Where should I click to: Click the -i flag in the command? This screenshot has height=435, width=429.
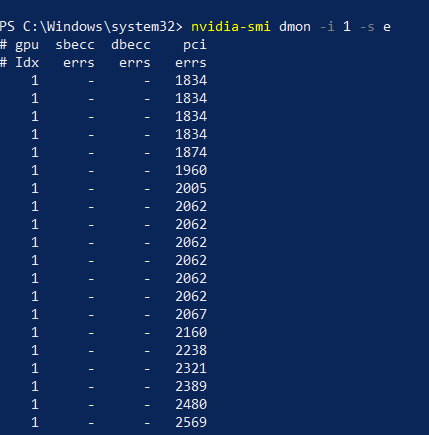pos(327,27)
